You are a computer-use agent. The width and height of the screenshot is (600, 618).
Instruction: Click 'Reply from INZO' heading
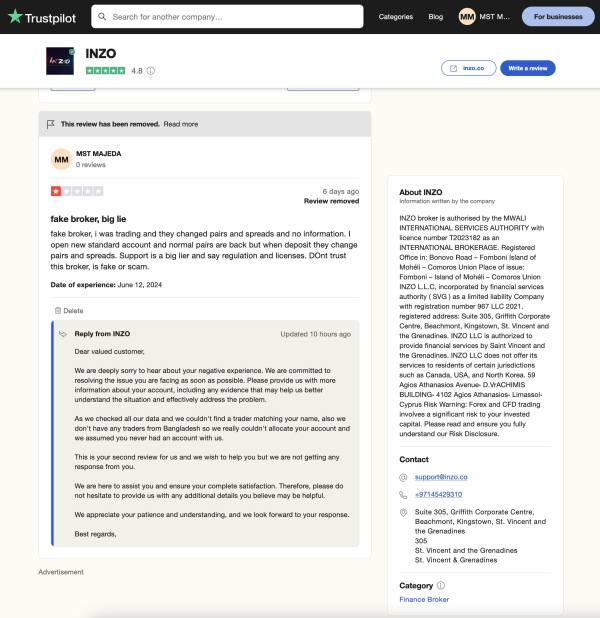102,334
